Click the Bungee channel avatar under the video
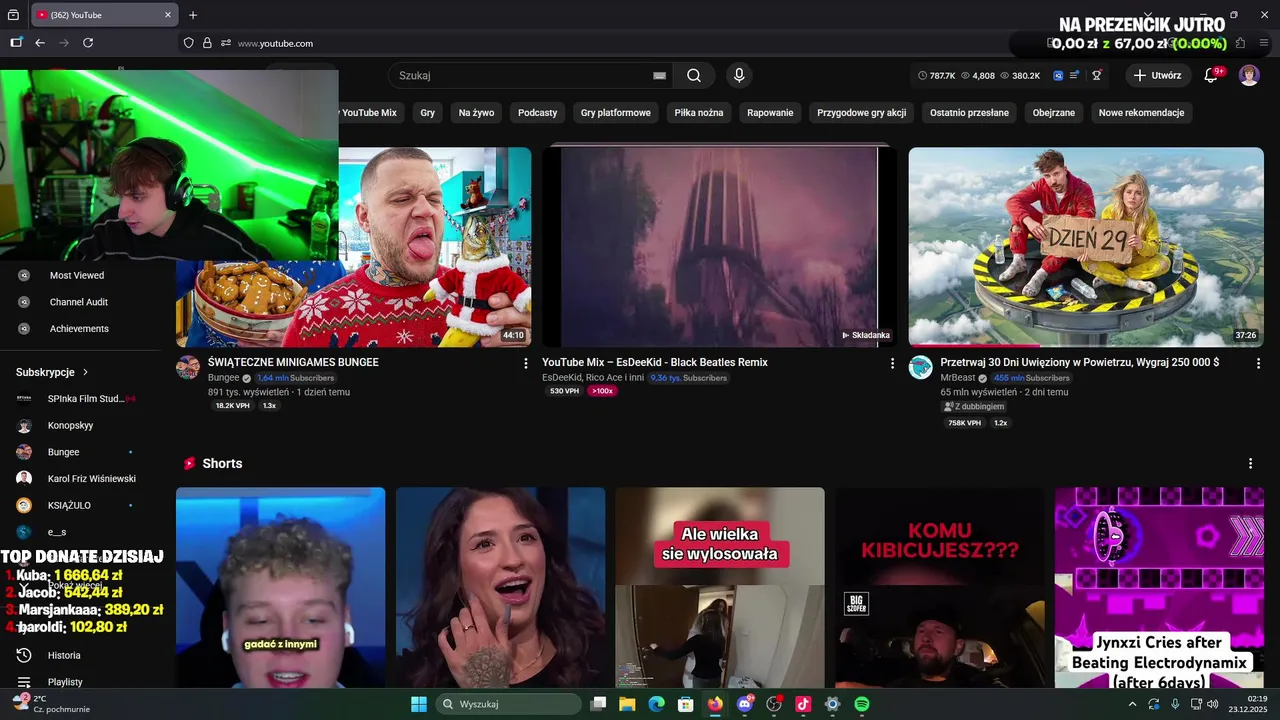 188,367
